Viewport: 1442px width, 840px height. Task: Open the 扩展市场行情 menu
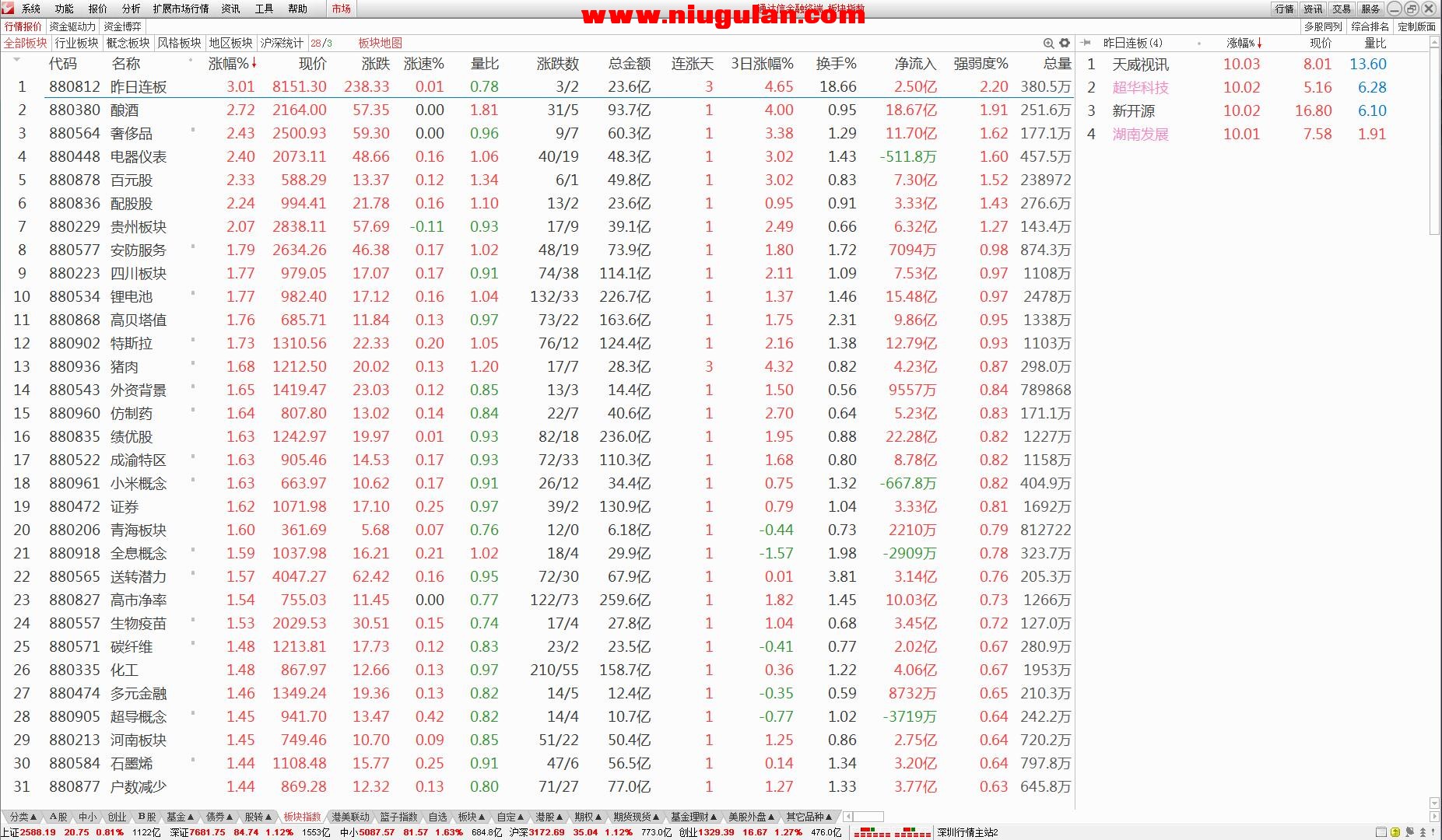(x=181, y=9)
